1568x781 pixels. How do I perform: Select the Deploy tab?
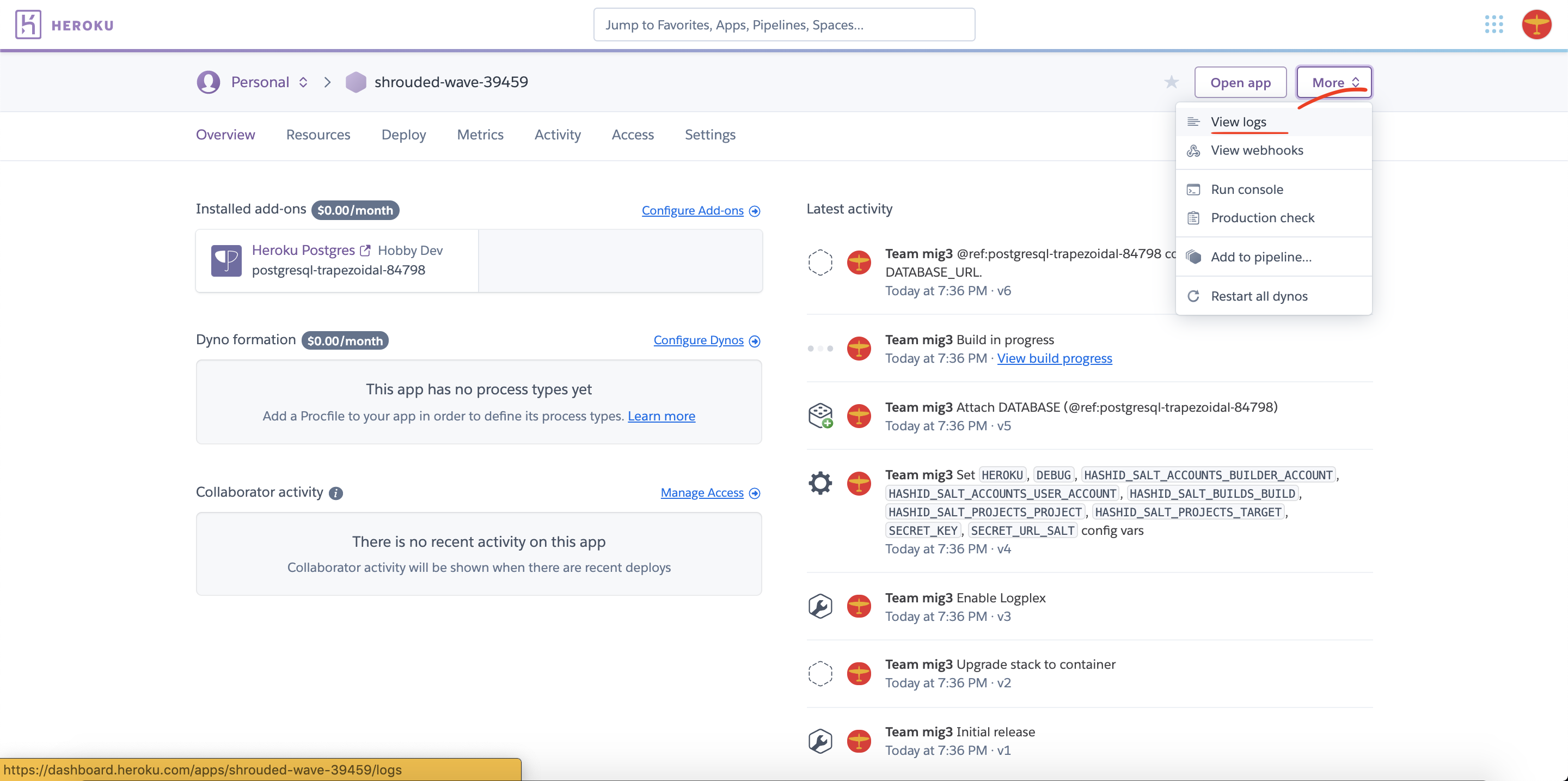(x=404, y=134)
